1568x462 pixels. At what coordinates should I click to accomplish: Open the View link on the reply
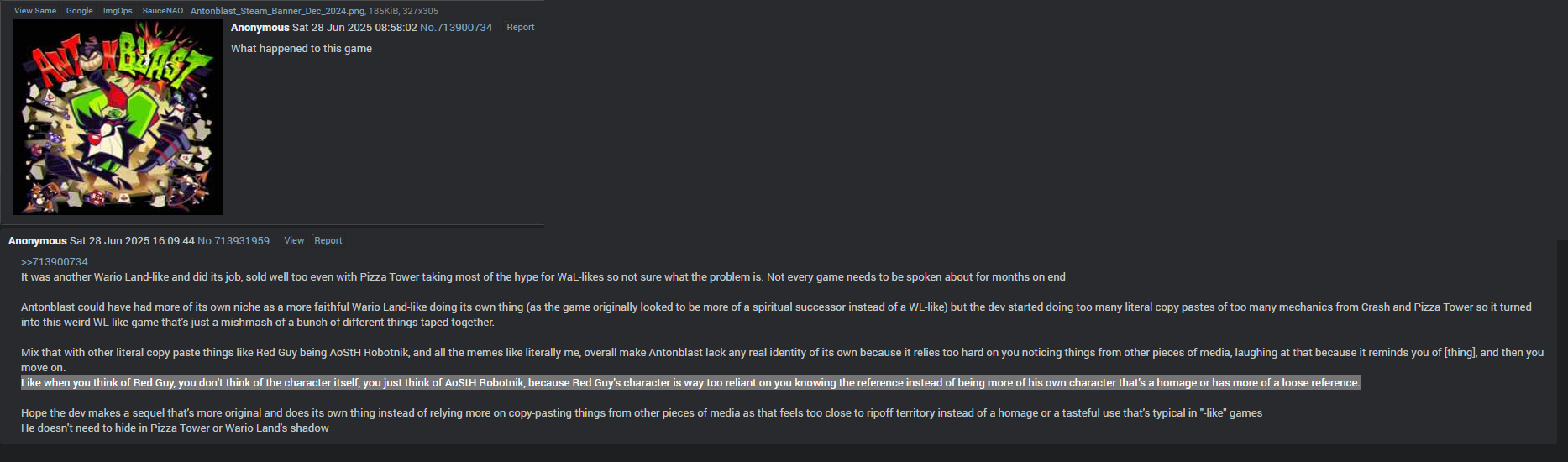coord(294,240)
